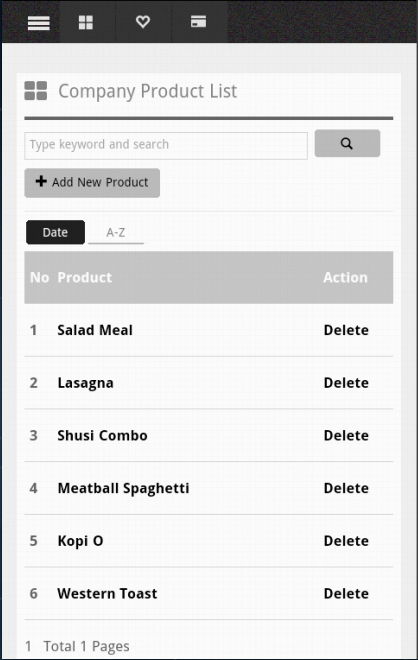Focus the keyword search field

[x=166, y=146]
